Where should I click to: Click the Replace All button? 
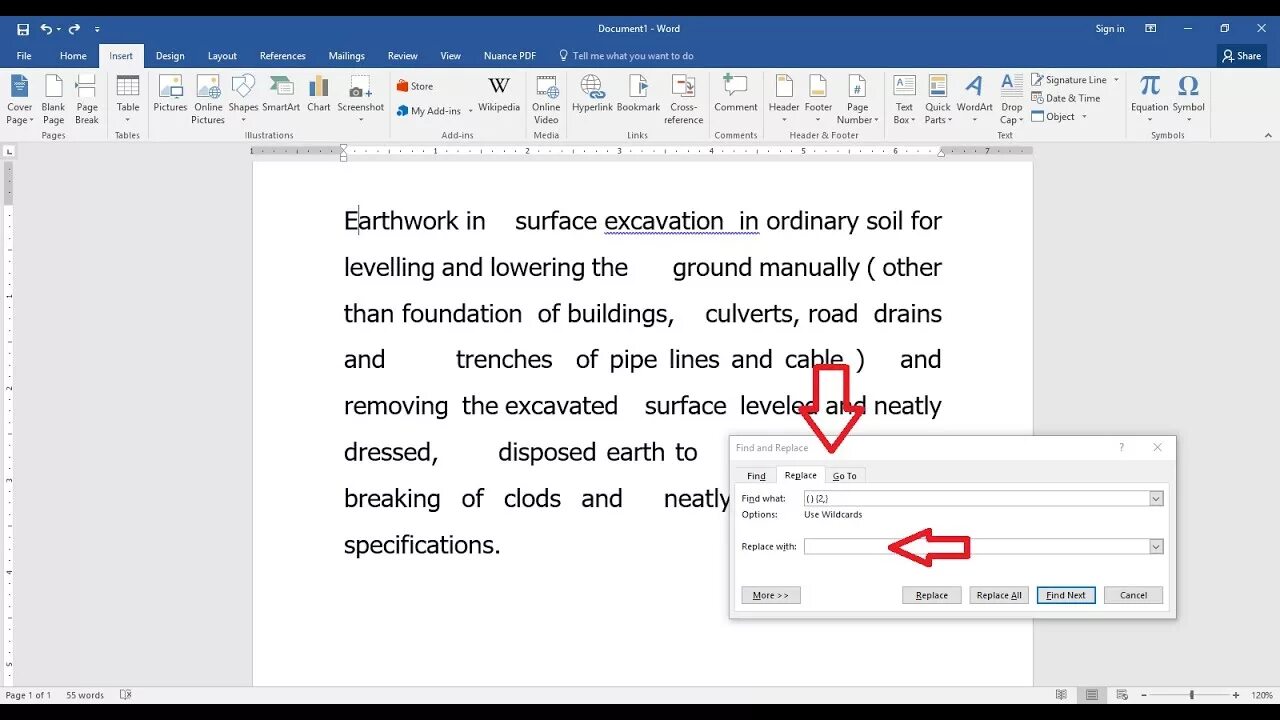click(x=999, y=595)
